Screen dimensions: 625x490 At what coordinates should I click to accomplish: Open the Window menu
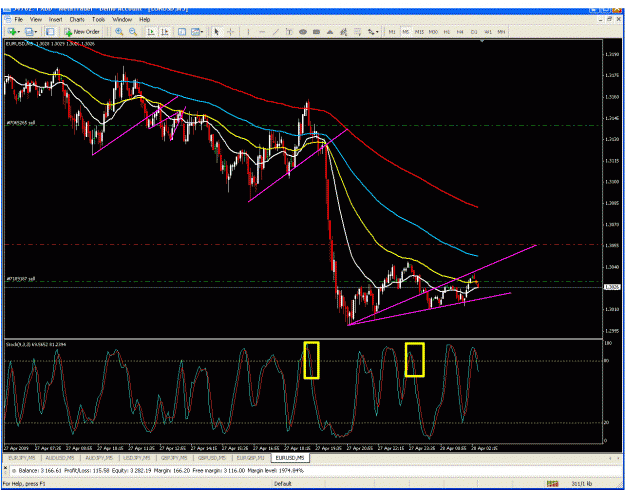click(122, 19)
